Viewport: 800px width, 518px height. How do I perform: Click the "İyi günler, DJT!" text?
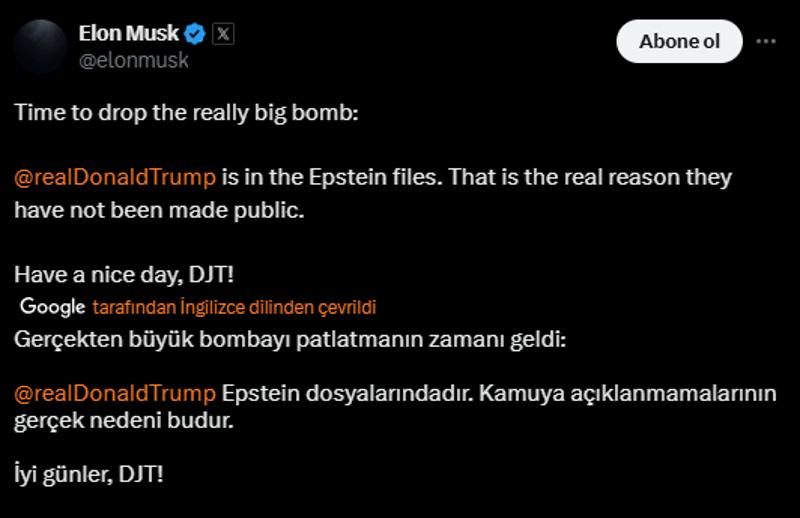click(88, 473)
